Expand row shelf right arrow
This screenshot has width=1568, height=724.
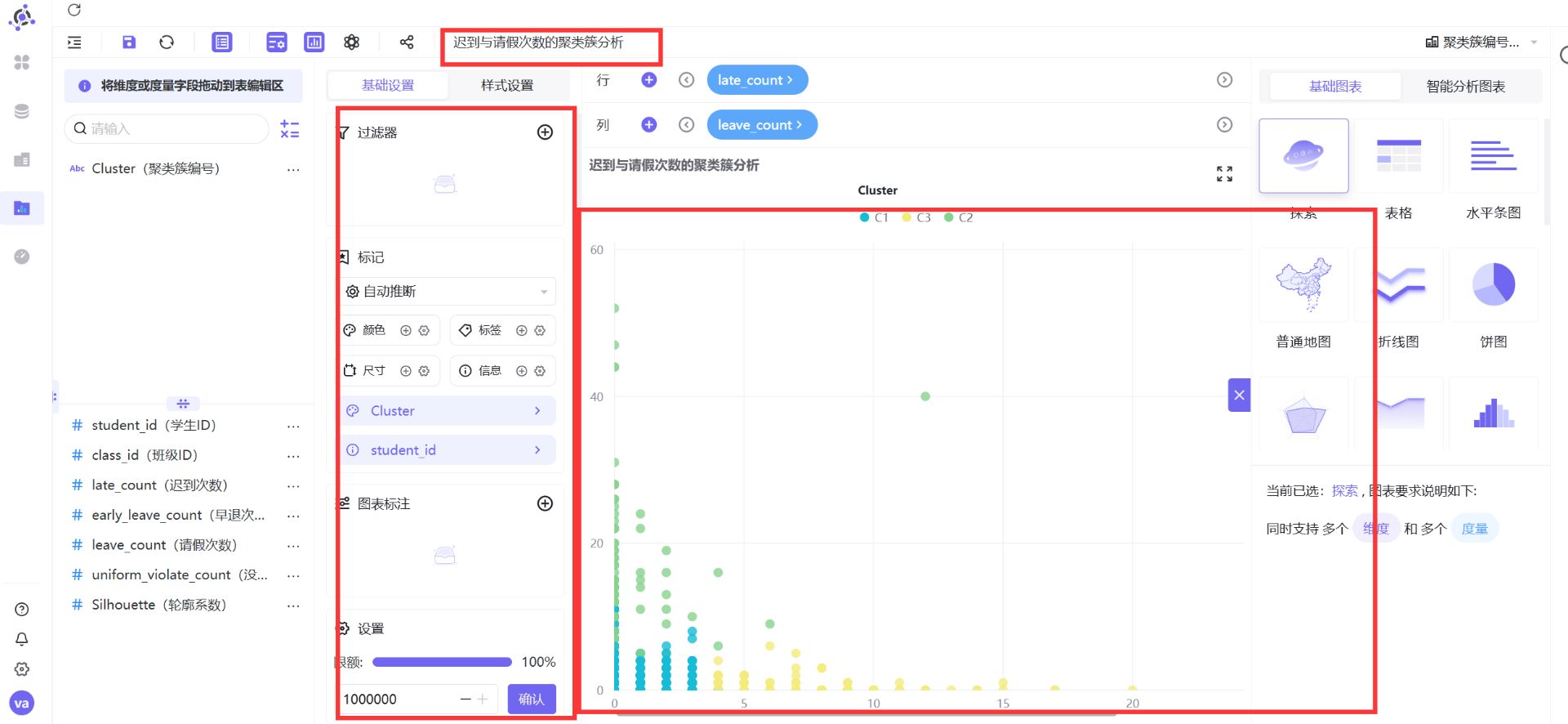[x=1224, y=79]
